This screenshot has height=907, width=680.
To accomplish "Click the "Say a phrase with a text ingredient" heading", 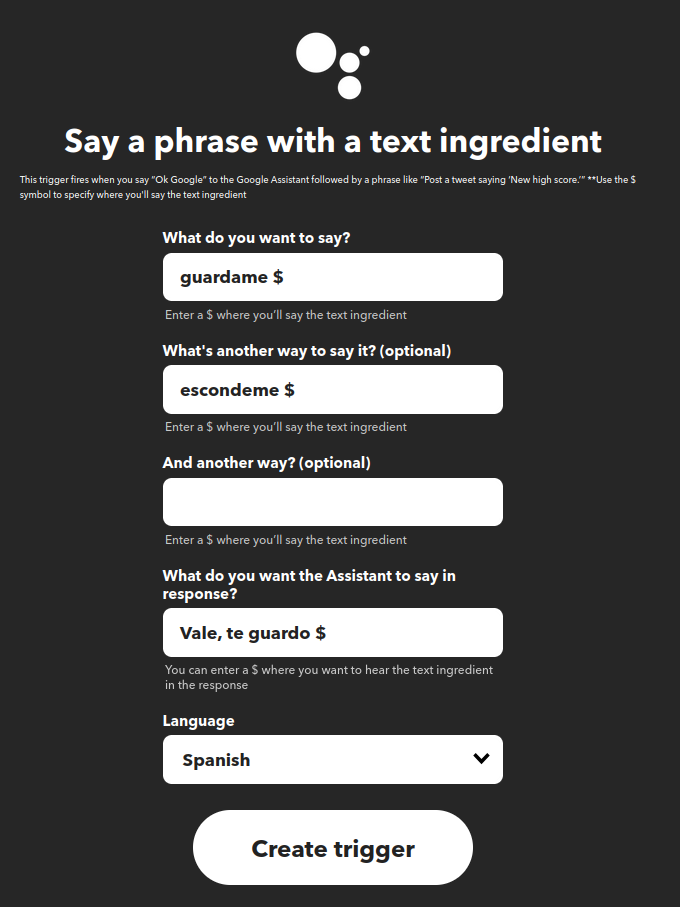I will (x=333, y=141).
